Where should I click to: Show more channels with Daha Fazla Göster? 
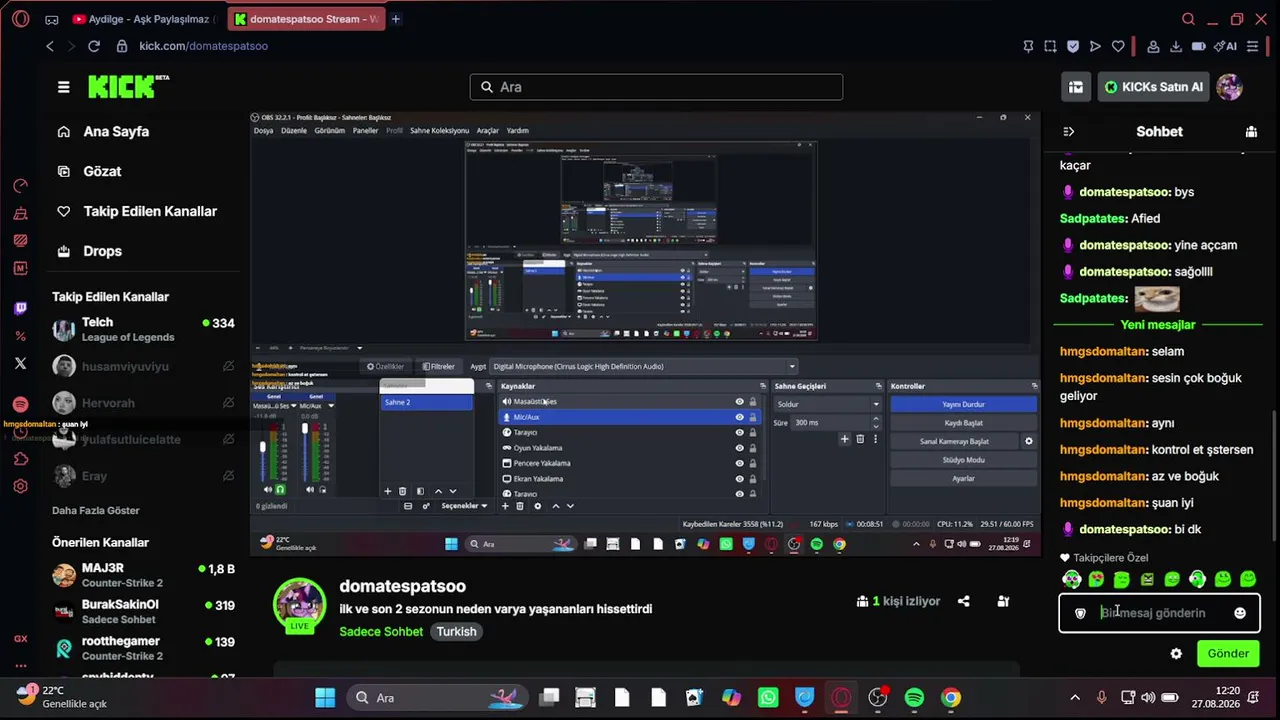[x=96, y=510]
